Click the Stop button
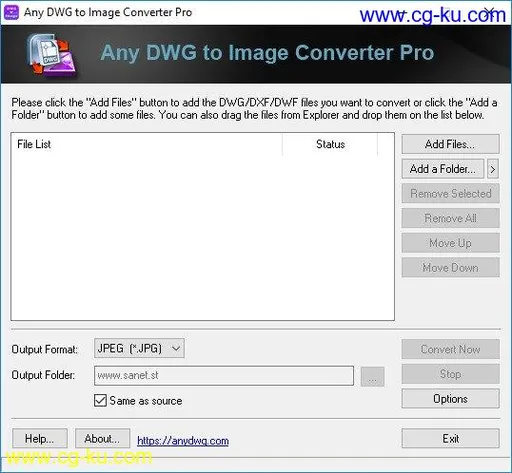Screen dimensions: 512x473 pyautogui.click(x=450, y=374)
